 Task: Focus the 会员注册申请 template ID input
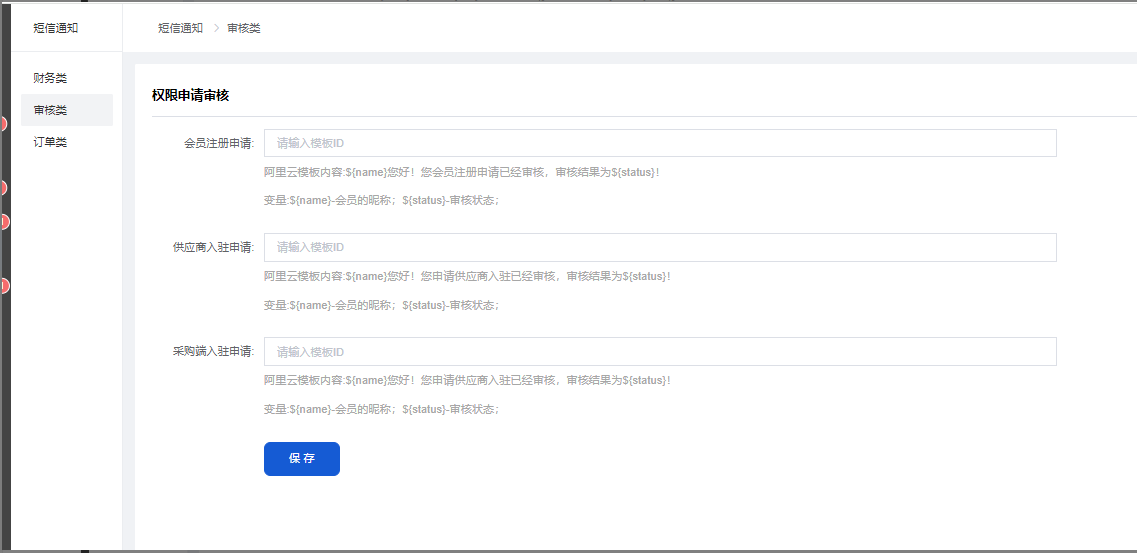point(660,143)
